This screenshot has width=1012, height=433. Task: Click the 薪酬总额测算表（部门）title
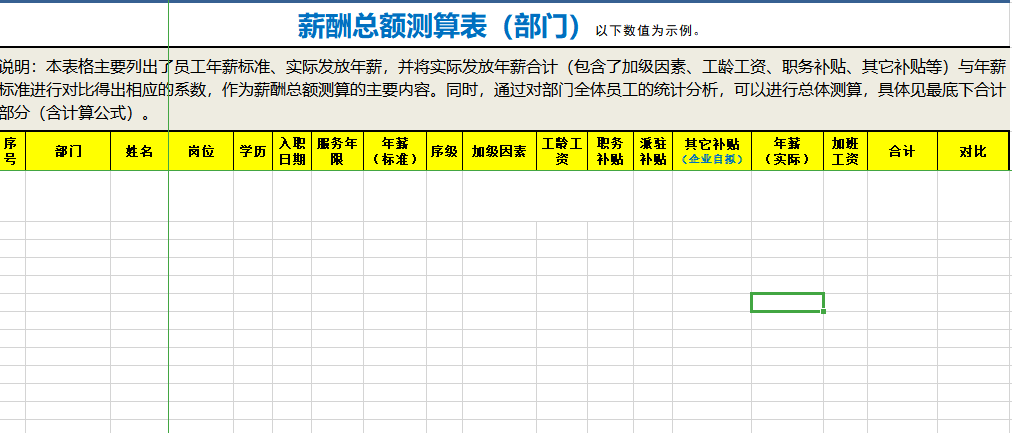pos(440,25)
